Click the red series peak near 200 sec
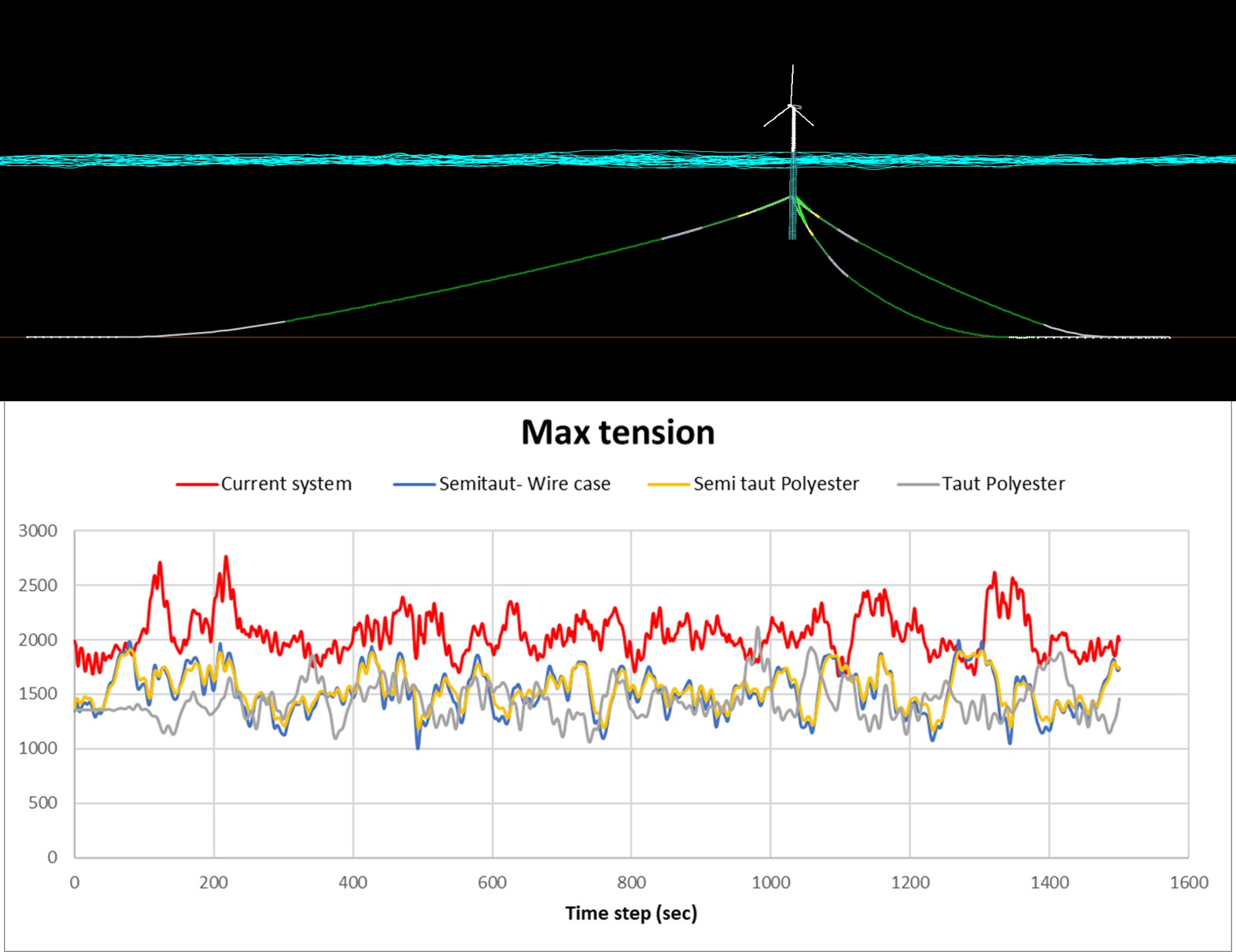This screenshot has width=1236, height=952. [x=226, y=558]
